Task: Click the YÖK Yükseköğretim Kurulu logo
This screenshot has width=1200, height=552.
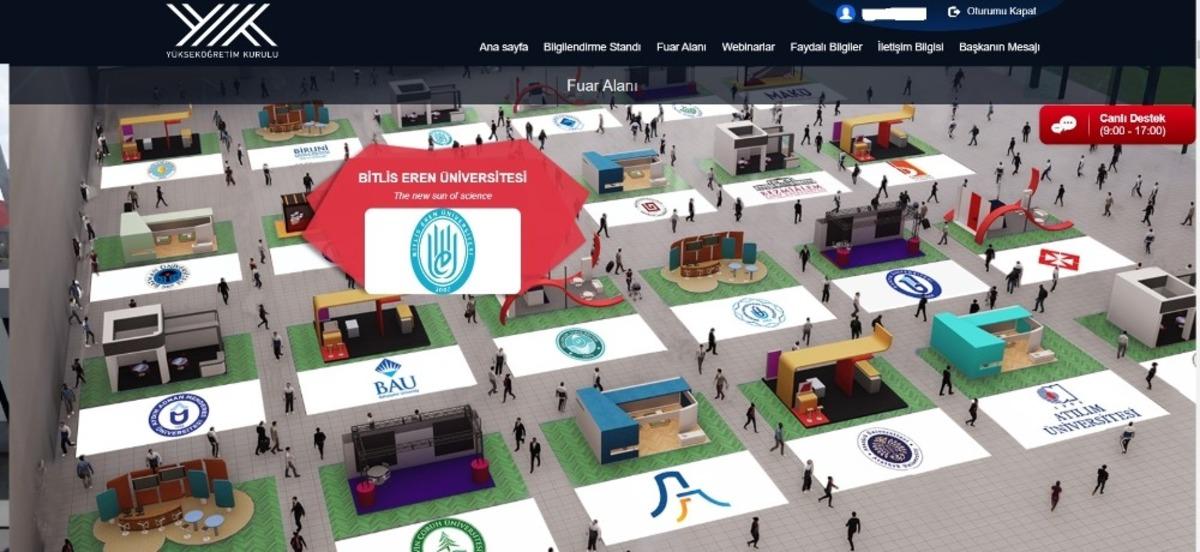Action: [x=222, y=30]
